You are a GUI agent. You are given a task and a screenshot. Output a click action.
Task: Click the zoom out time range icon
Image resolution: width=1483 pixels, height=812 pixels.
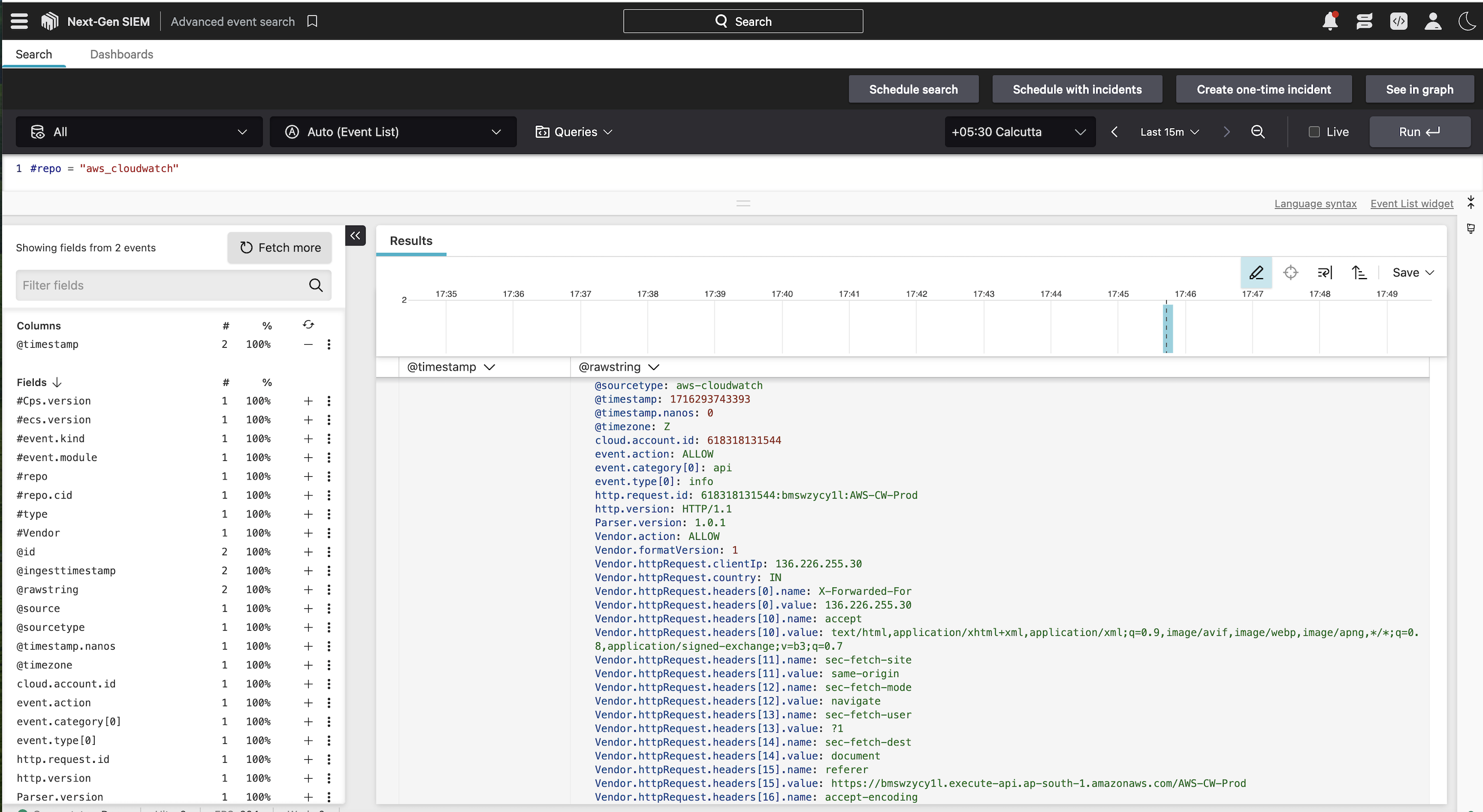(x=1258, y=132)
